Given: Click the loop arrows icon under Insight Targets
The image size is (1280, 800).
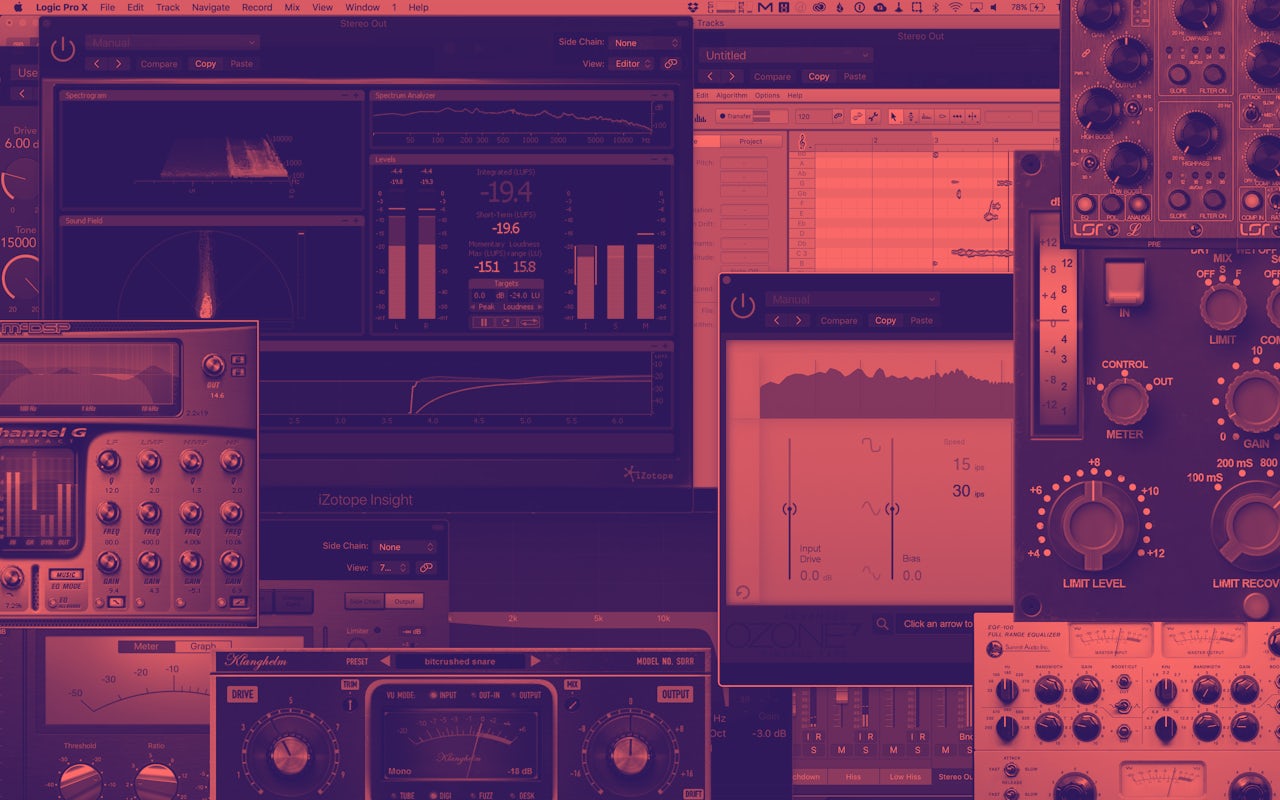Looking at the screenshot, I should [x=529, y=322].
